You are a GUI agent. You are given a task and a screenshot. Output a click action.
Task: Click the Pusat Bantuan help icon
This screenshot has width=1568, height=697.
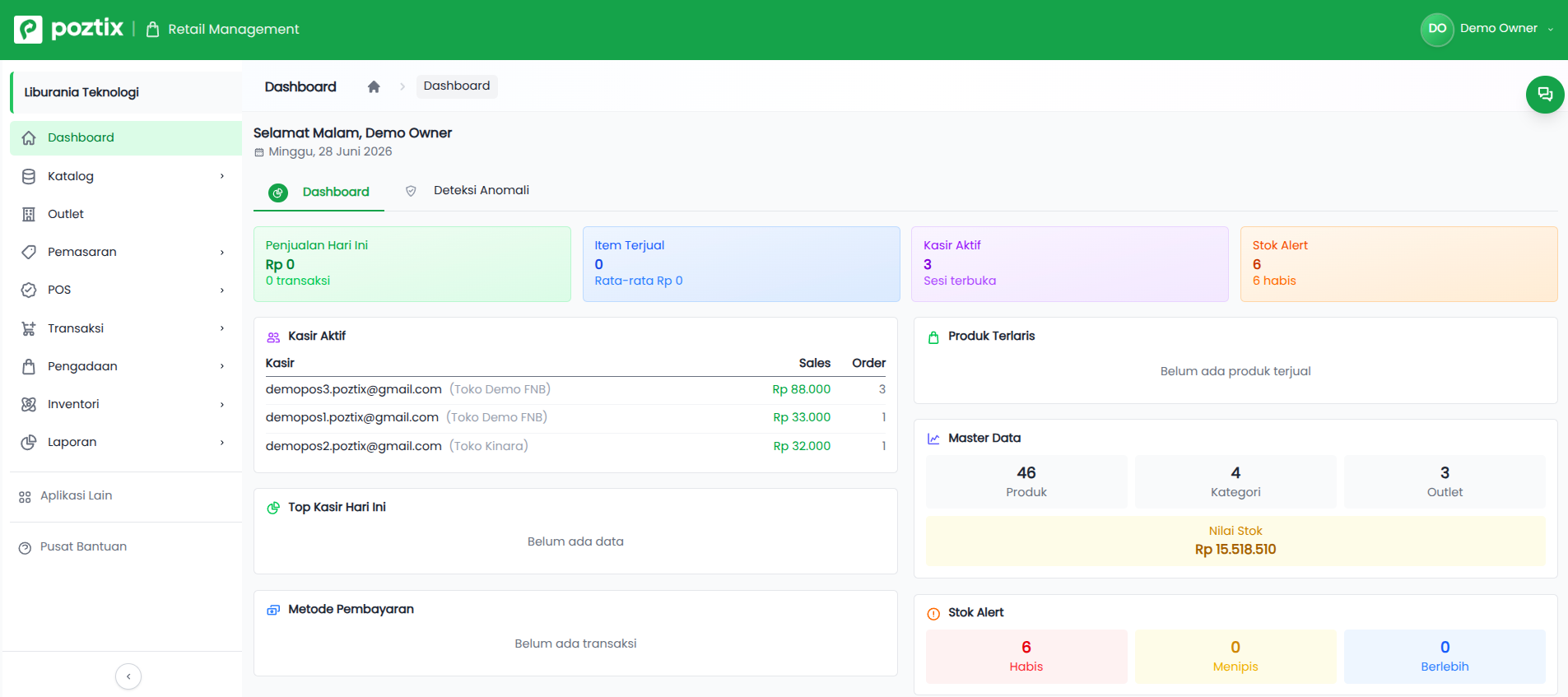coord(25,547)
